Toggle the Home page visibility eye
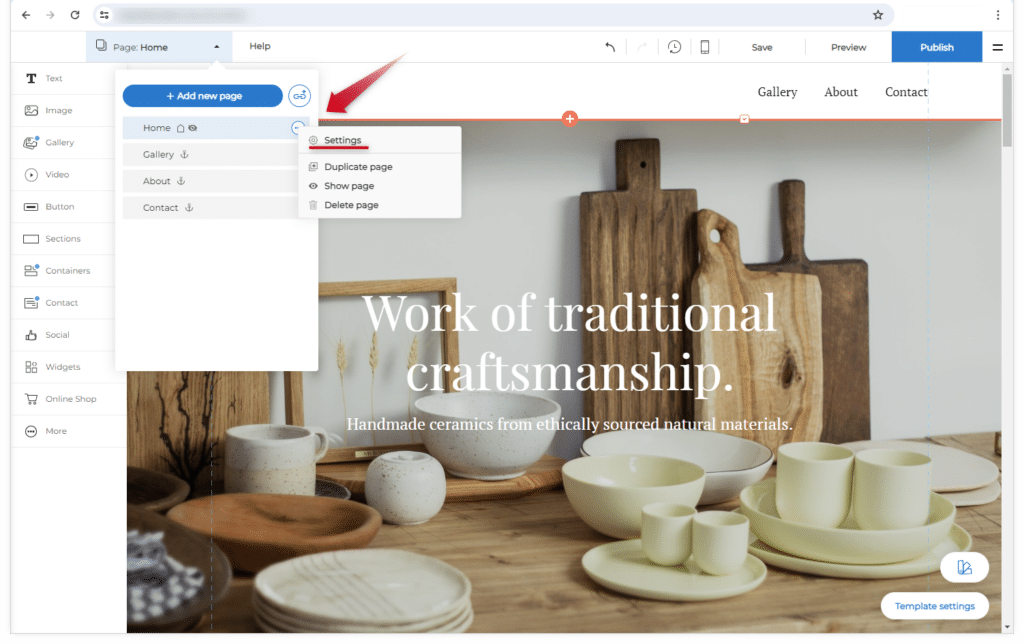The width and height of the screenshot is (1024, 644). (193, 129)
